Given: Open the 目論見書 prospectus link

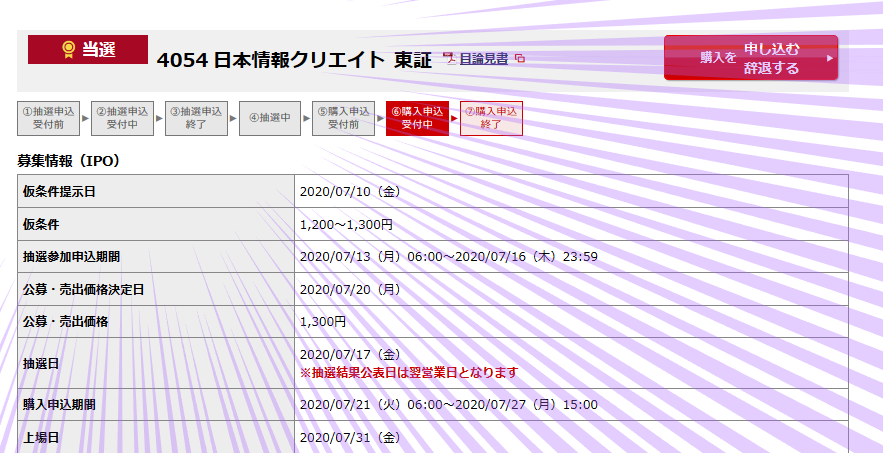Looking at the screenshot, I should click(484, 59).
